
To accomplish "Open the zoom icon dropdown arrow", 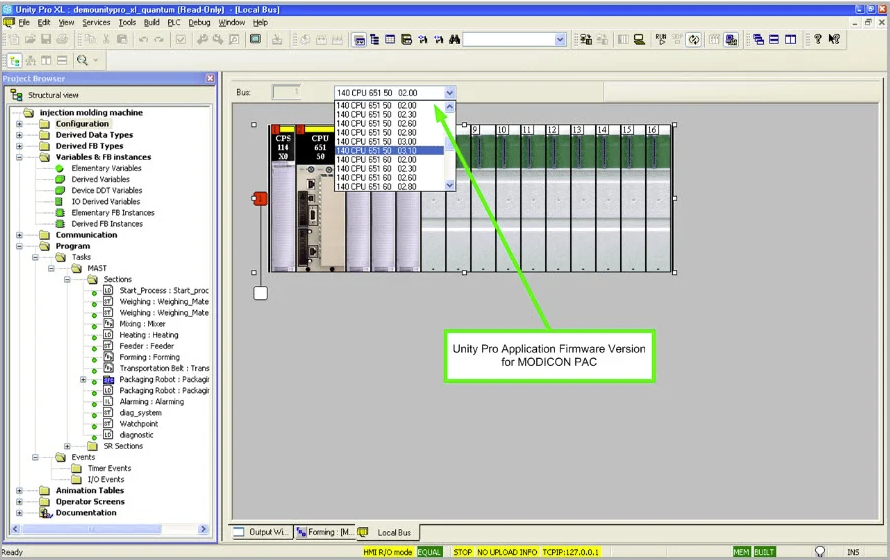I will click(96, 60).
